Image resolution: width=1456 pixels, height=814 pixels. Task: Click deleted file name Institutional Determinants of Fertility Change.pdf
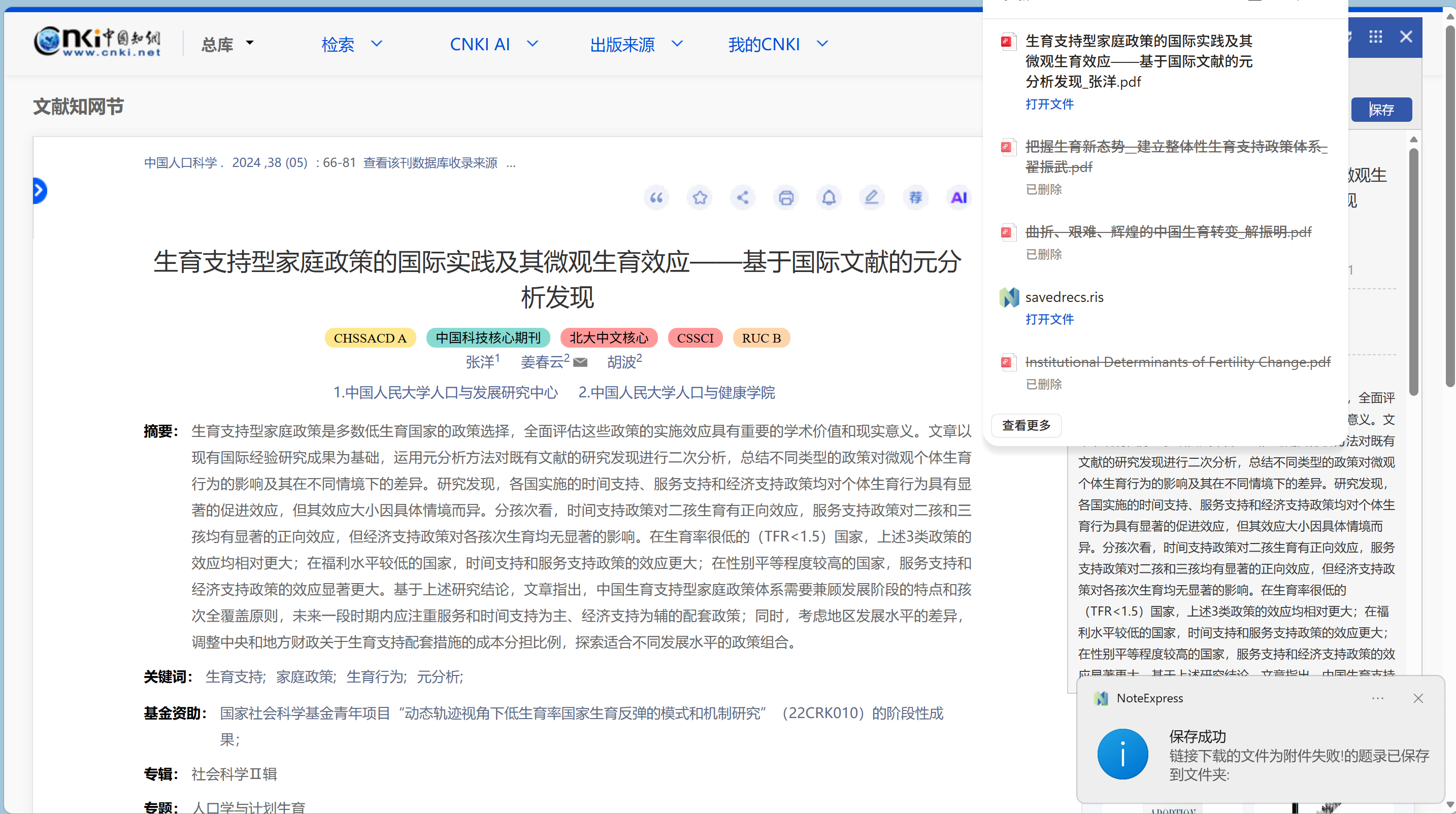[1178, 362]
